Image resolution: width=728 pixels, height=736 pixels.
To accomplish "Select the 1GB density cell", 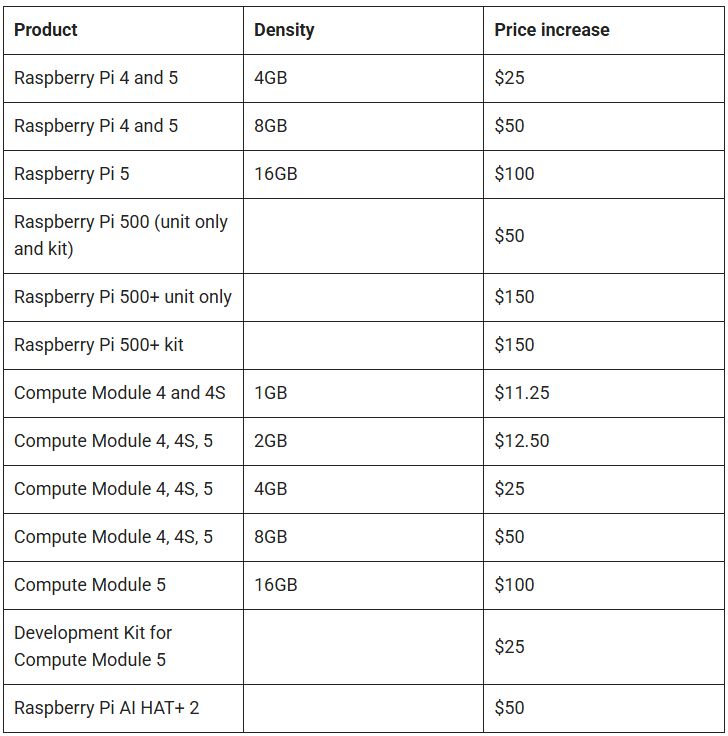I will pos(271,393).
